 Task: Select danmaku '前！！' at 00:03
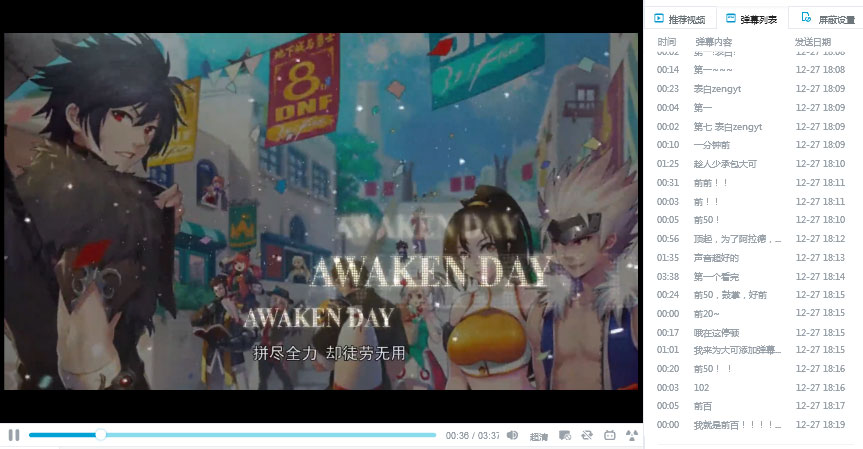[x=752, y=201]
